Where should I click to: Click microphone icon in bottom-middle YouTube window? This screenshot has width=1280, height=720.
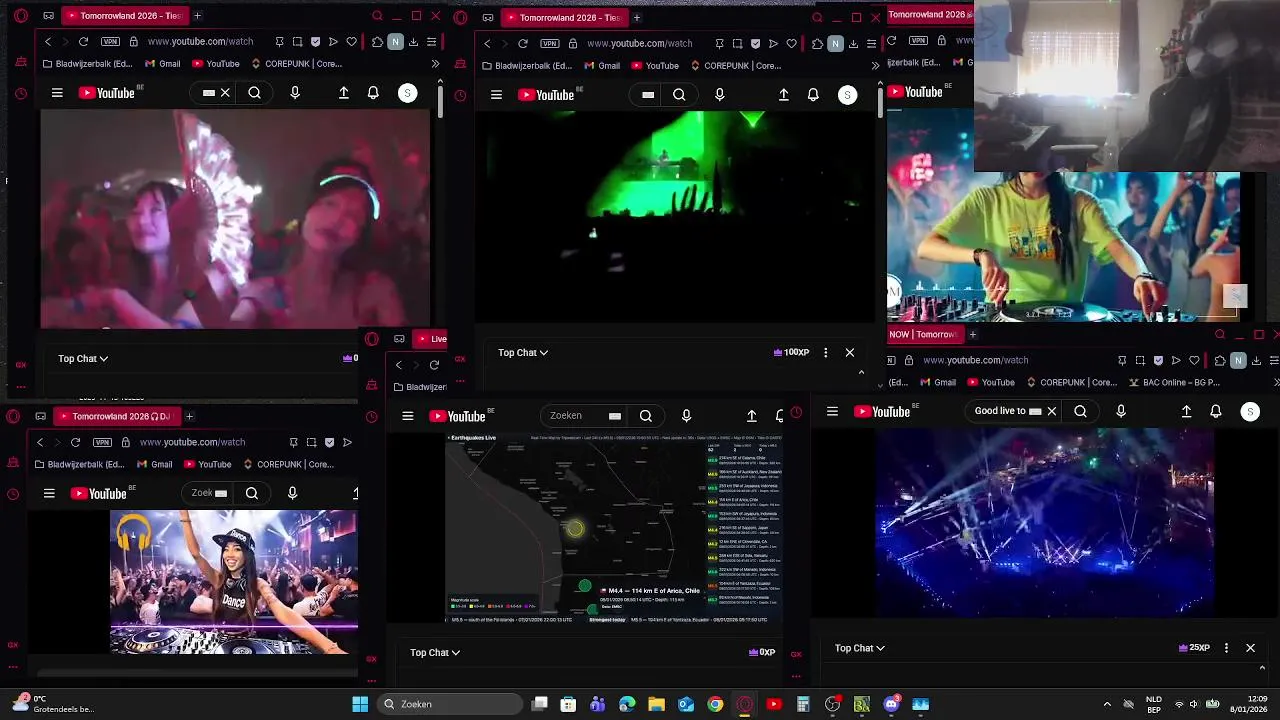[x=686, y=416]
